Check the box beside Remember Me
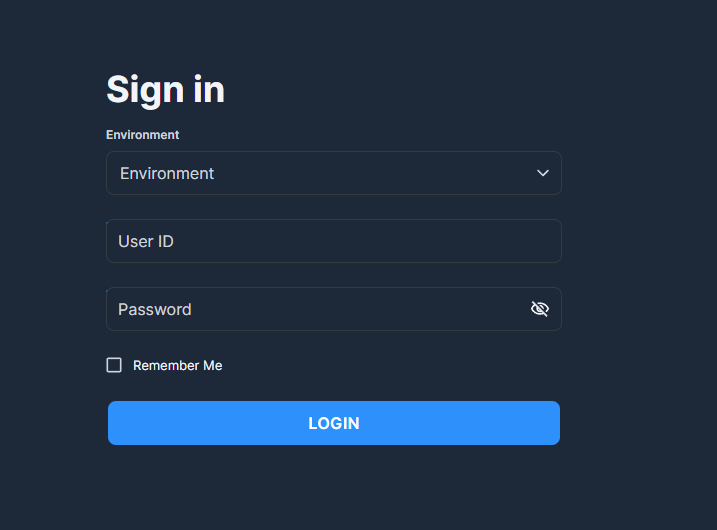Viewport: 717px width, 530px height. (114, 365)
